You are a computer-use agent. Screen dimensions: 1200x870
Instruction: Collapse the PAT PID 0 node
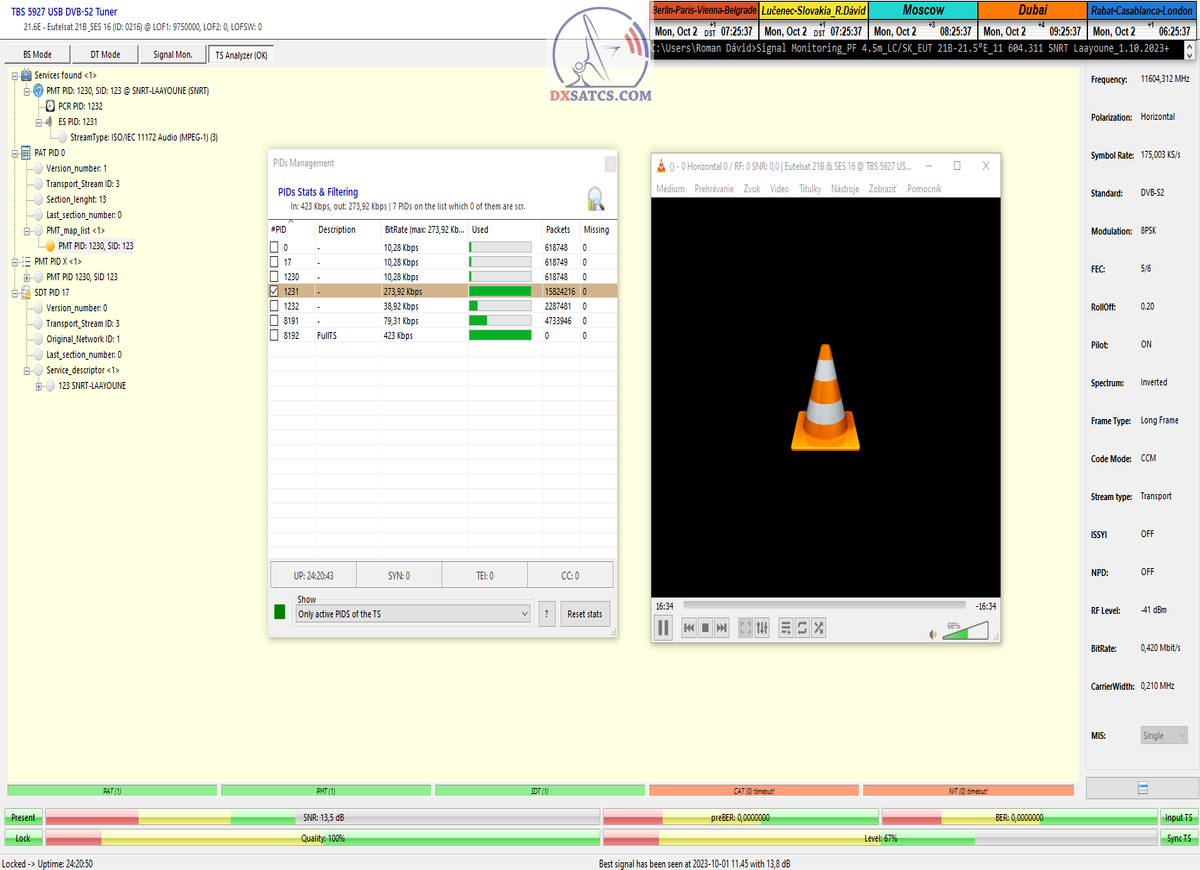pyautogui.click(x=14, y=153)
